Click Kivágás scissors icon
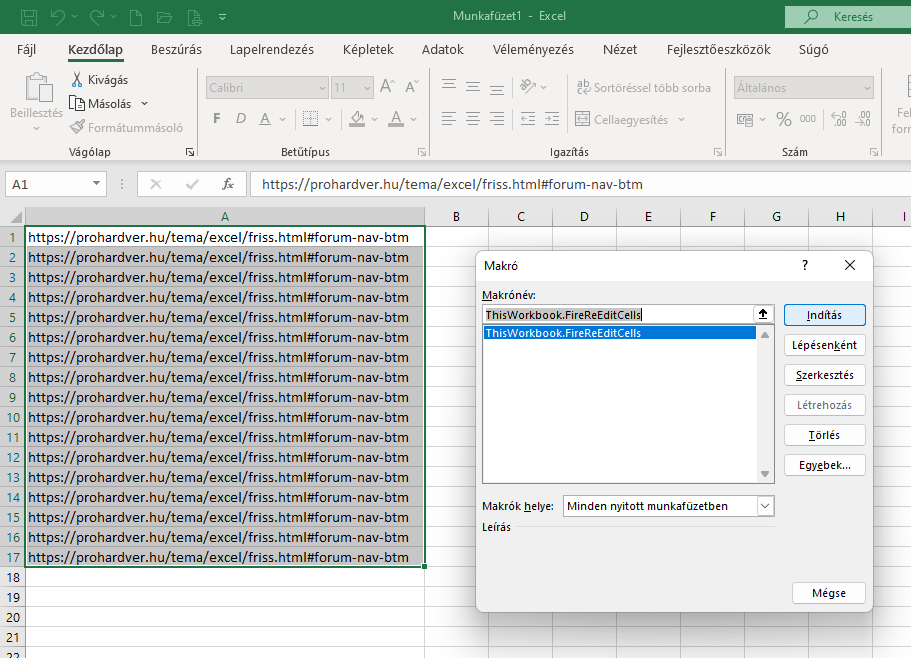 click(77, 80)
